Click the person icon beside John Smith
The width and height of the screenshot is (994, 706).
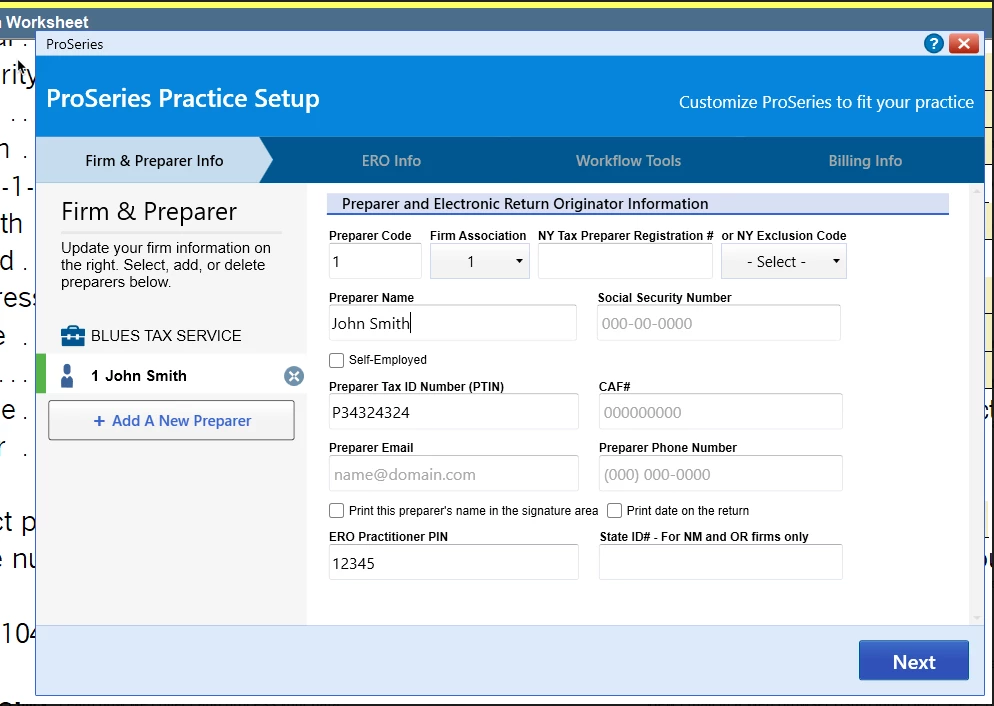point(67,376)
